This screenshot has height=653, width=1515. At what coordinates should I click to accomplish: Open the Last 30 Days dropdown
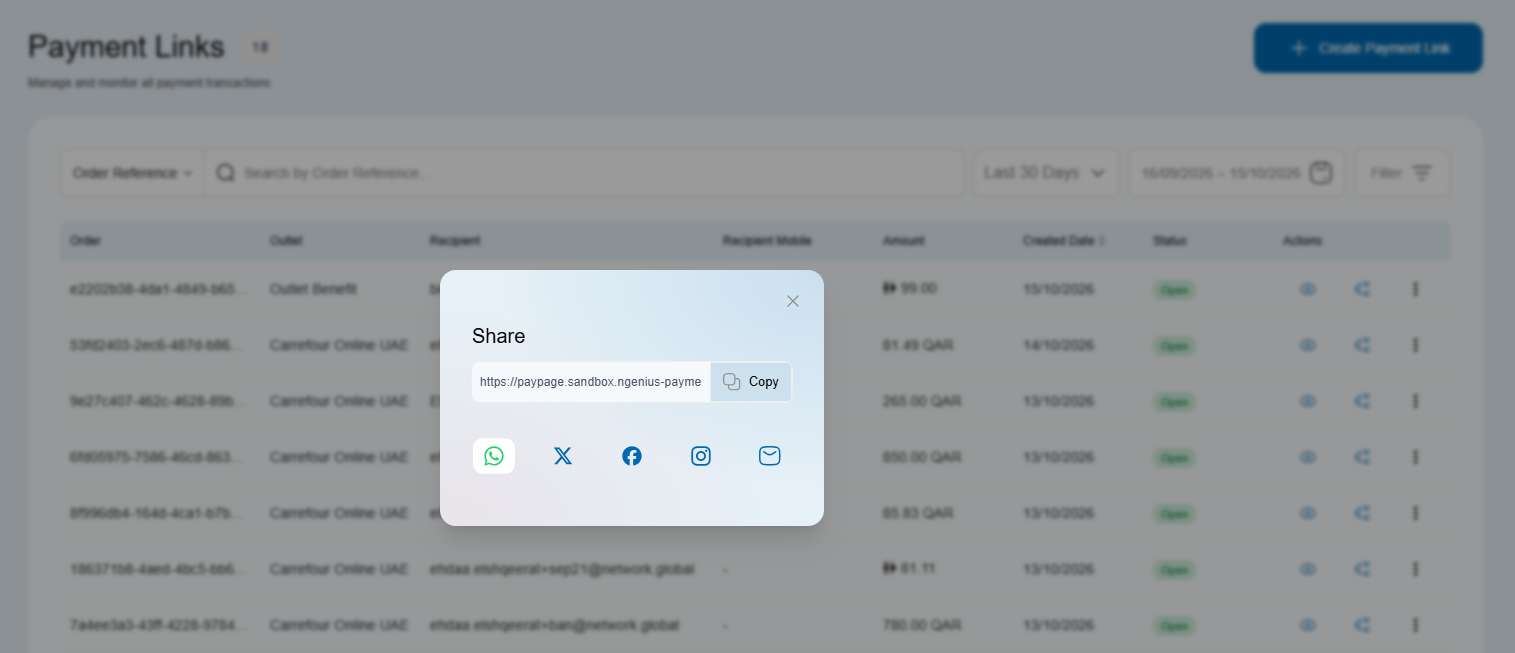tap(1046, 173)
